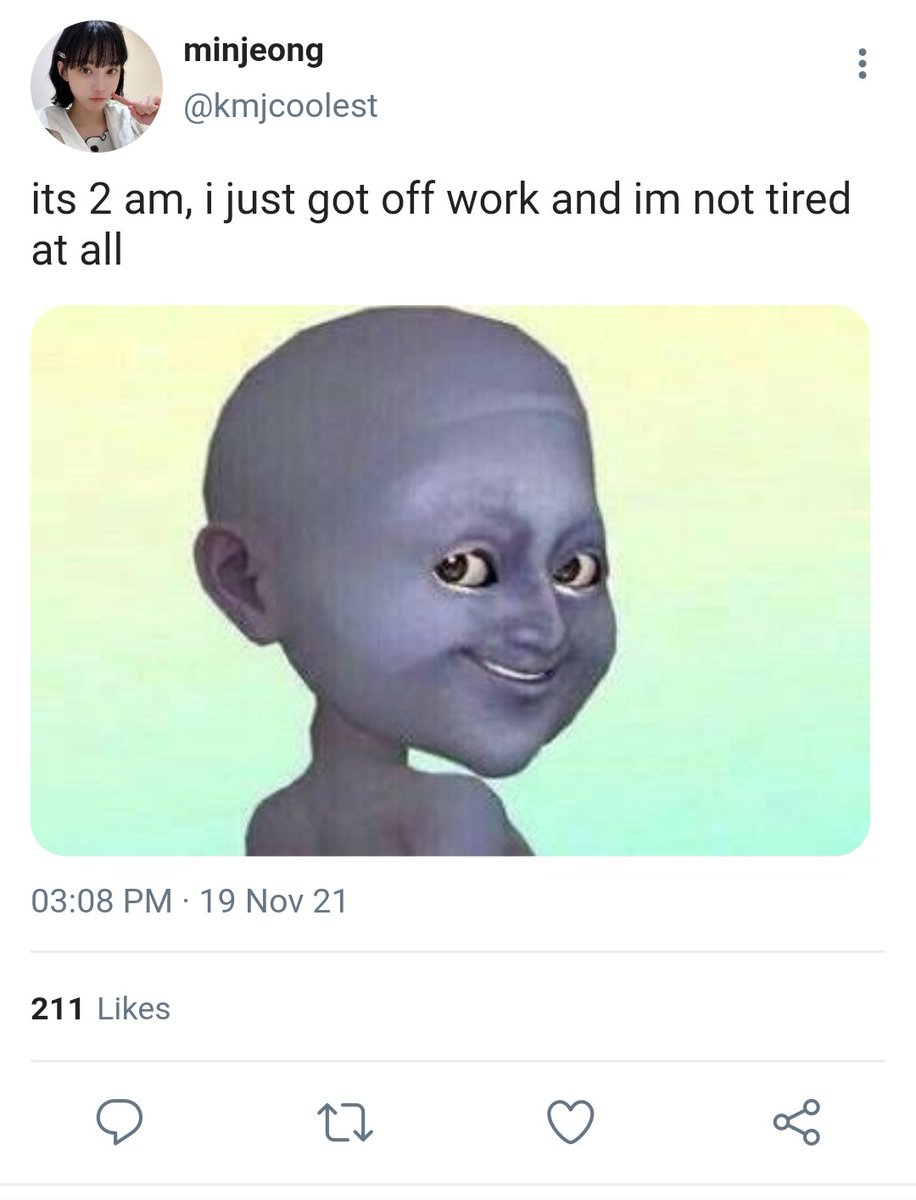Open the three-dot more options menu
Viewport: 916px width, 1200px height.
[x=862, y=64]
